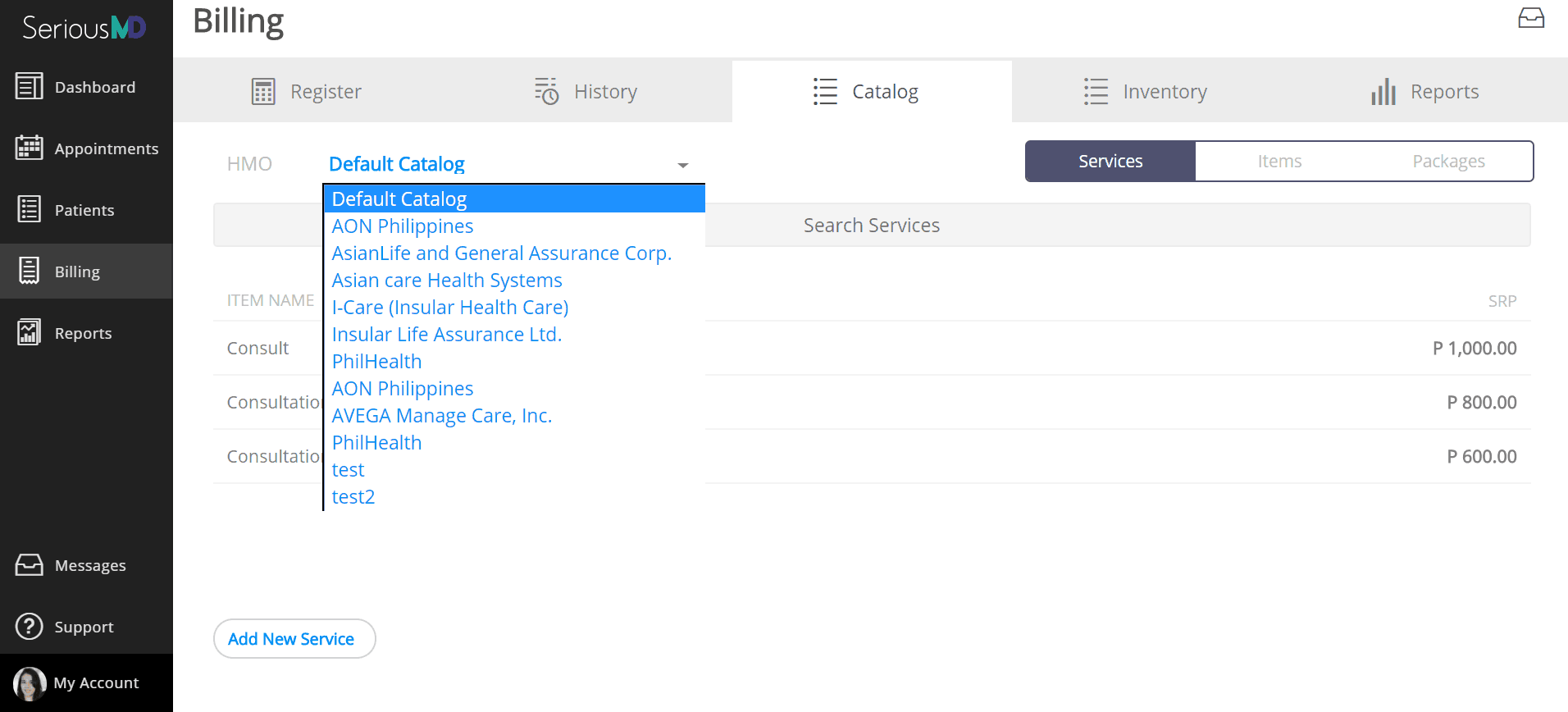The height and width of the screenshot is (712, 1568).
Task: Click the My Account avatar photo
Action: coord(30,683)
